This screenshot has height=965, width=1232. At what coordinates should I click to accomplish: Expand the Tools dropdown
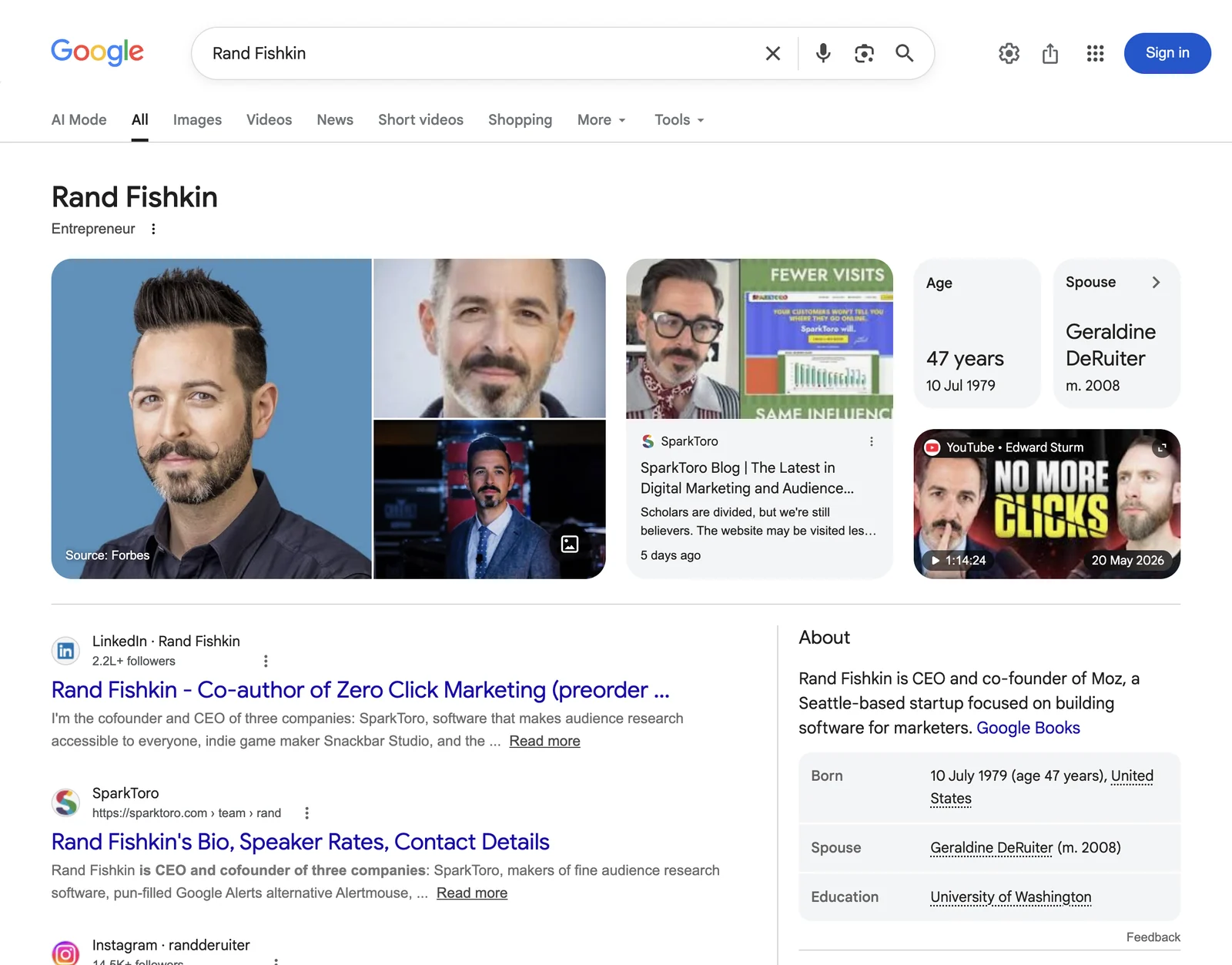pyautogui.click(x=679, y=119)
